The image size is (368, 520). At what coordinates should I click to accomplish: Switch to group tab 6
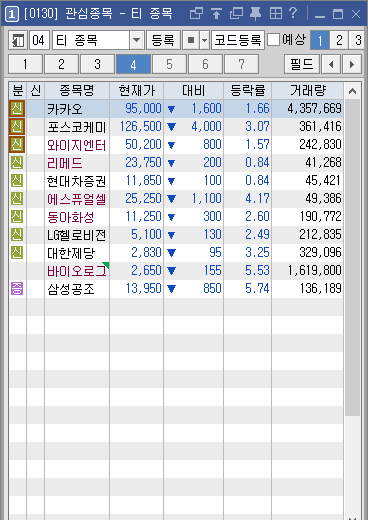pos(205,64)
